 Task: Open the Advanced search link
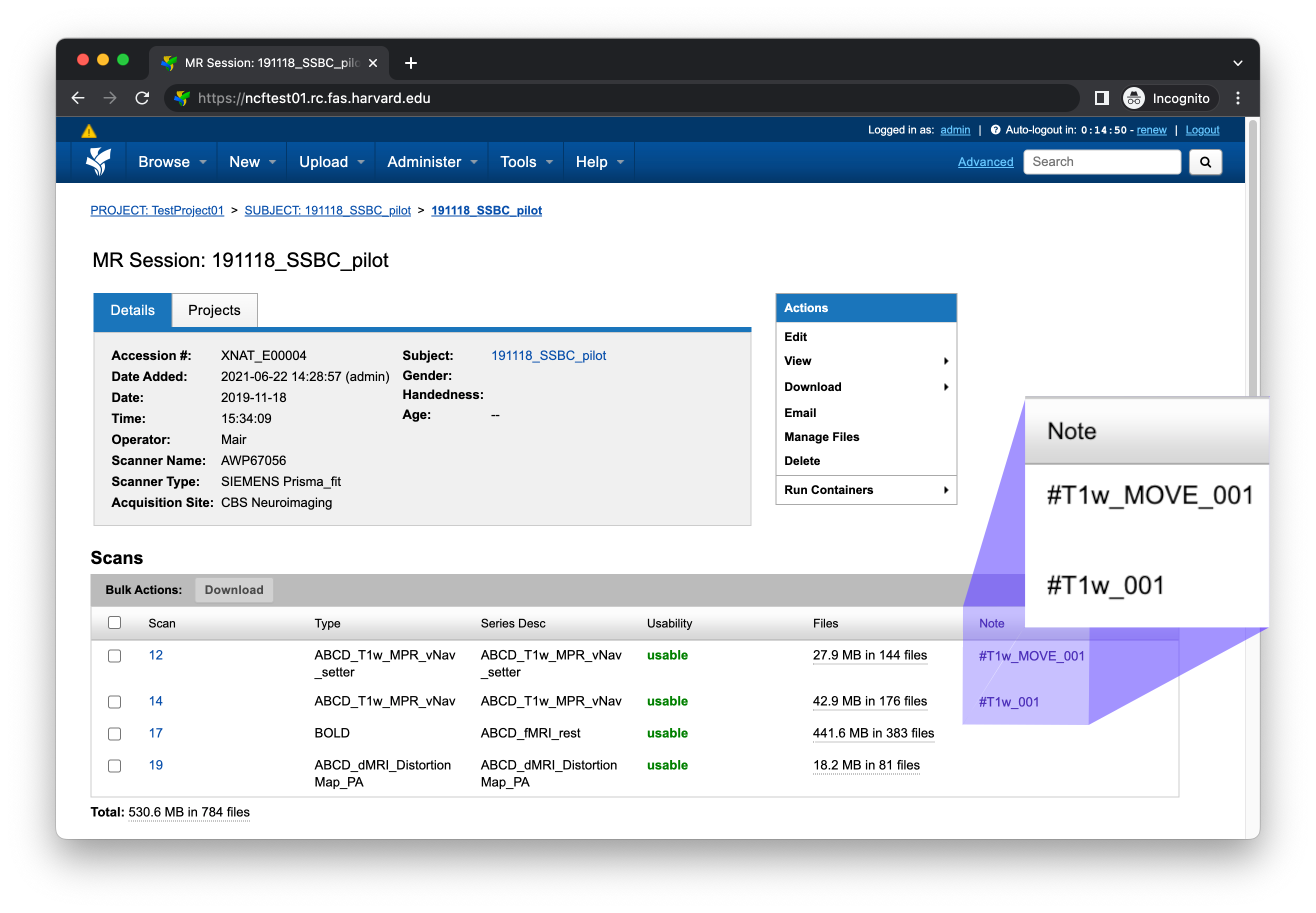tap(985, 162)
